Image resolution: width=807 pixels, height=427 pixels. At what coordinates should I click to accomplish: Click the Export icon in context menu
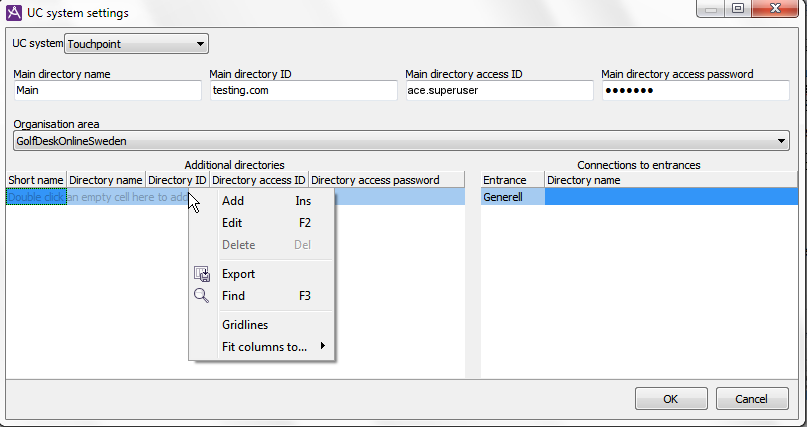[x=201, y=274]
